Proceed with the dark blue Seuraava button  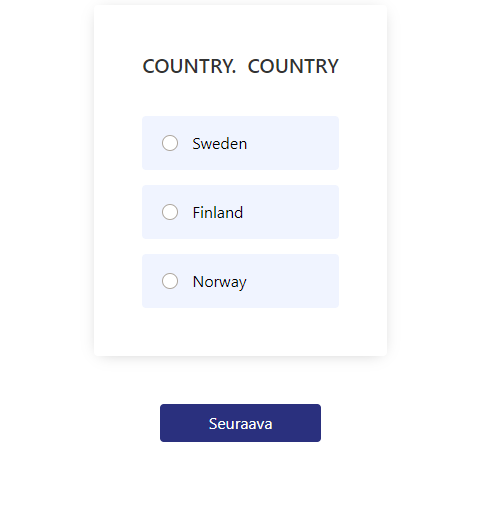pyautogui.click(x=240, y=423)
